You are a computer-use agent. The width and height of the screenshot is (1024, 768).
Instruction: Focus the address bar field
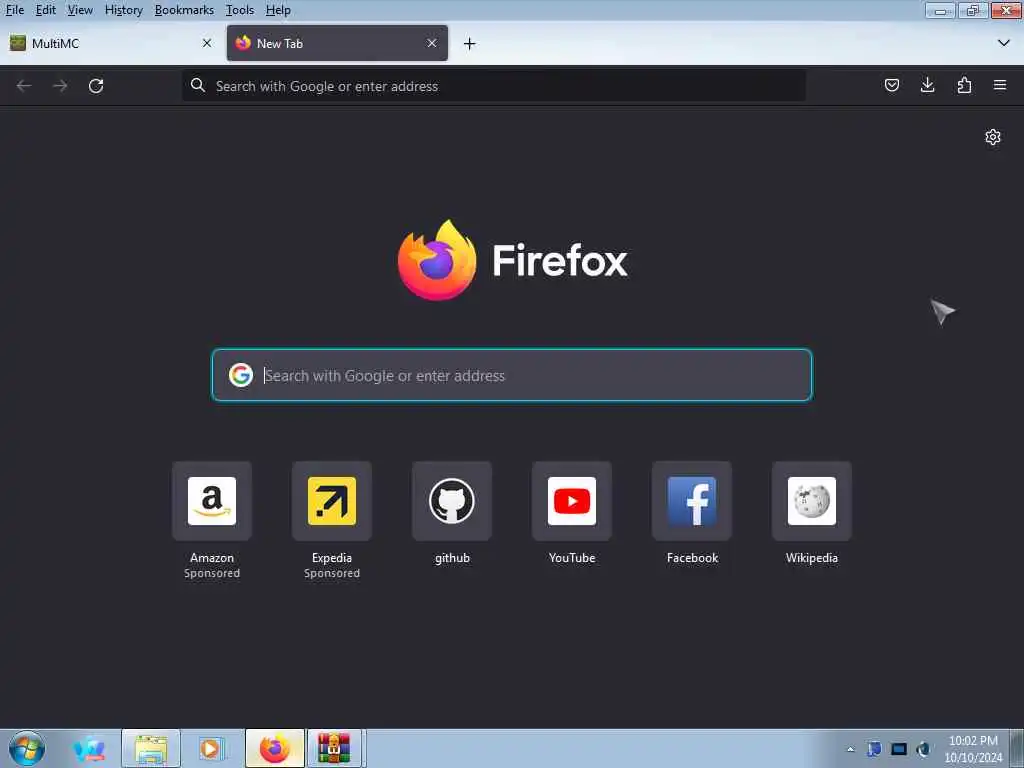coord(494,86)
